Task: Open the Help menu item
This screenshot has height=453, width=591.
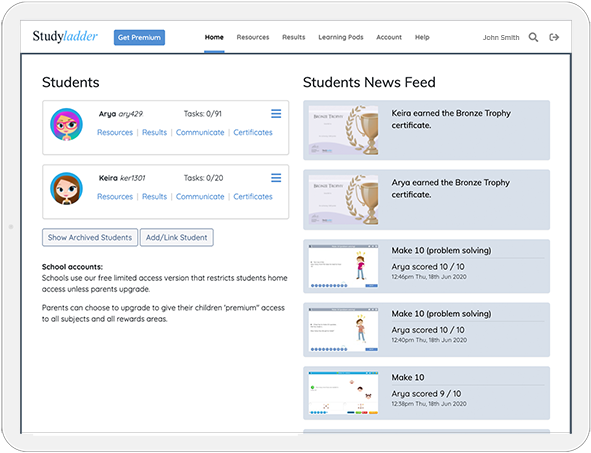Action: [422, 37]
